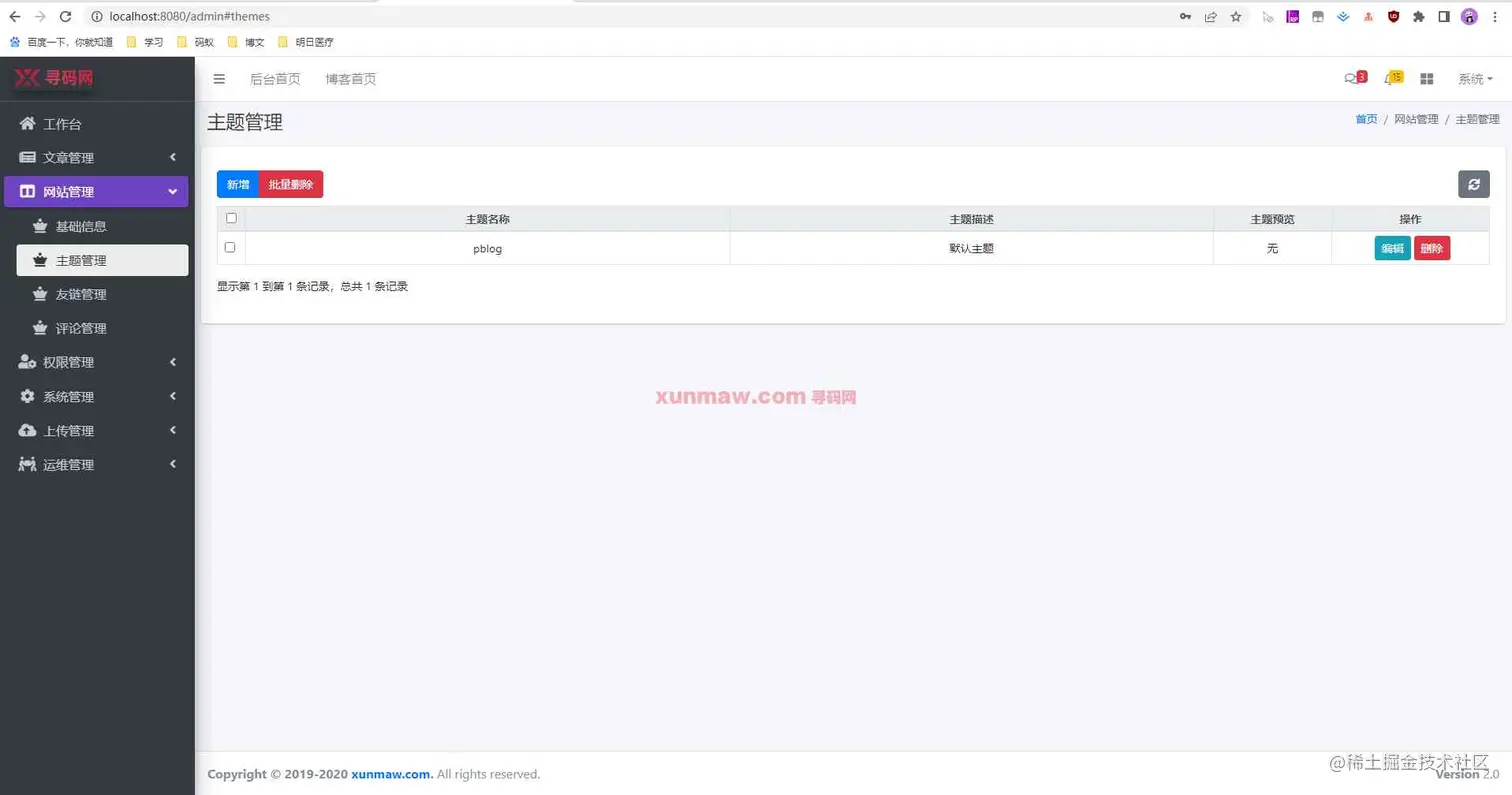Share this page via the share icon
1512x795 pixels.
[x=1211, y=16]
